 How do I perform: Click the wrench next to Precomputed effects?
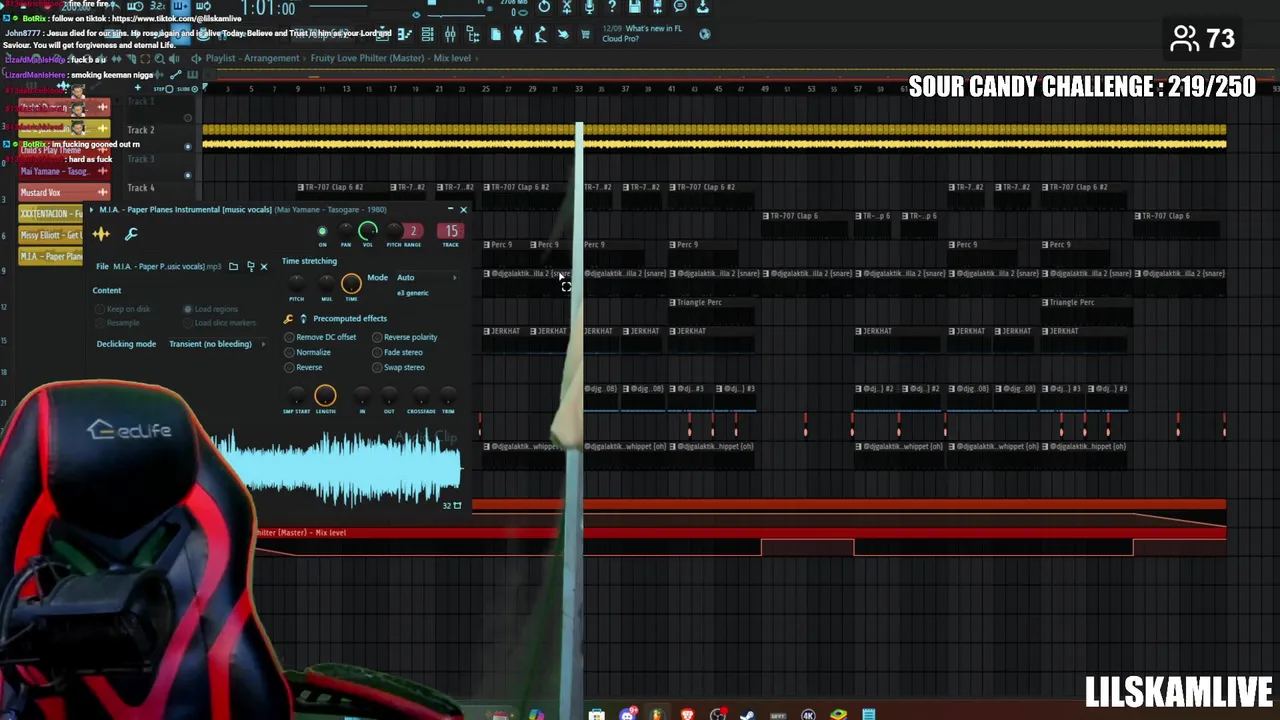pos(288,319)
